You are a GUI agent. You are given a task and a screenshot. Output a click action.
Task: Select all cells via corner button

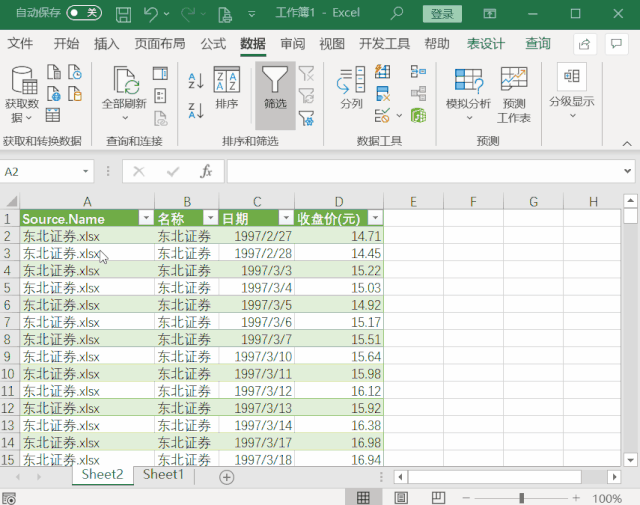[11, 201]
